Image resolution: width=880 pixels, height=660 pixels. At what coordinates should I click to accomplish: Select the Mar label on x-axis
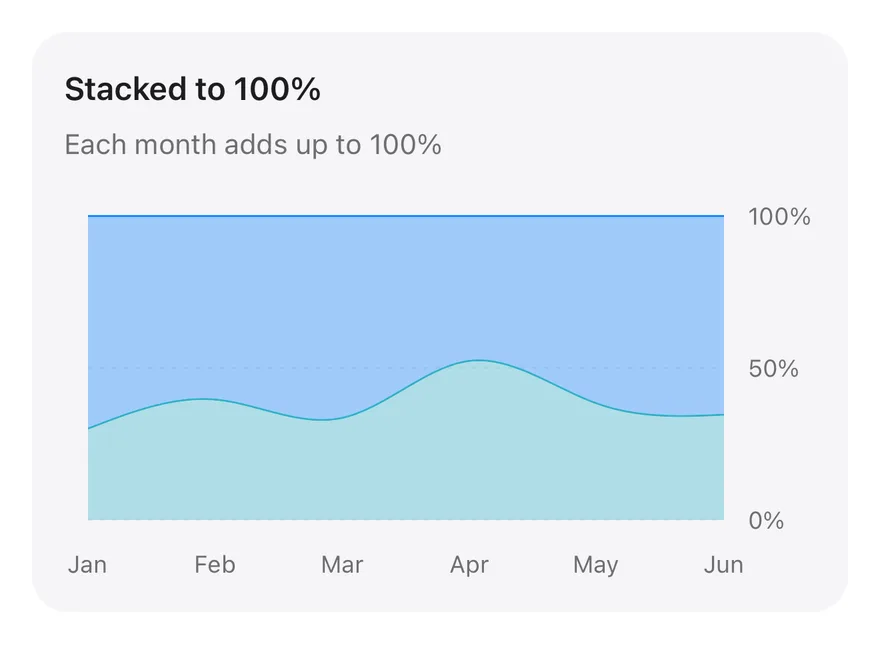(x=342, y=565)
